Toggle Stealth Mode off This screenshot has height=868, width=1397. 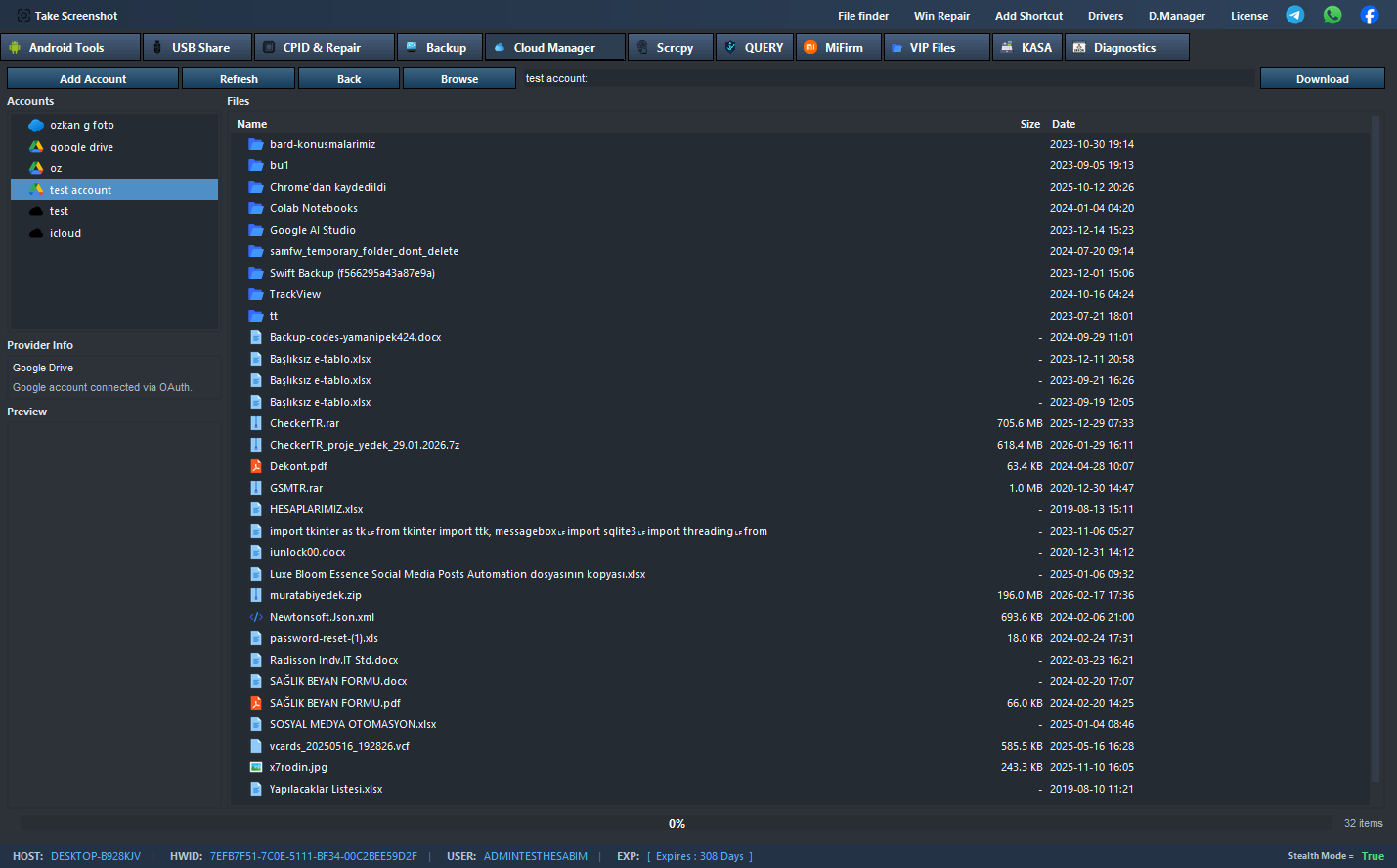tap(1374, 856)
